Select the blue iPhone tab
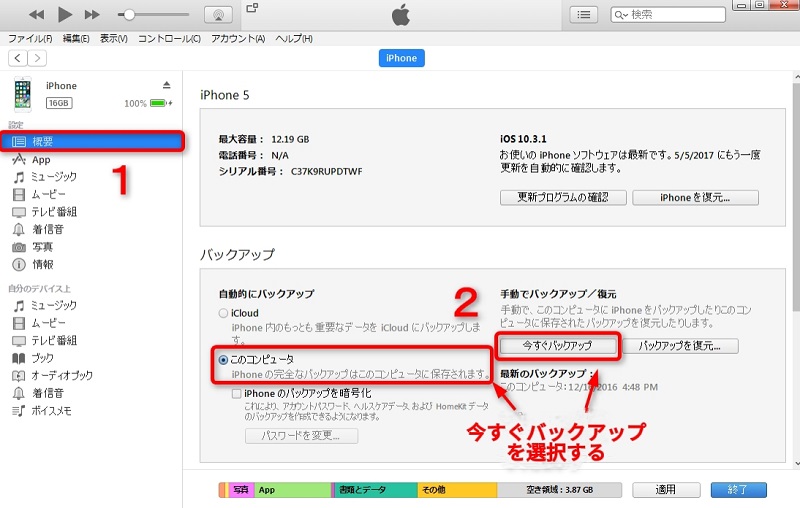 point(402,58)
